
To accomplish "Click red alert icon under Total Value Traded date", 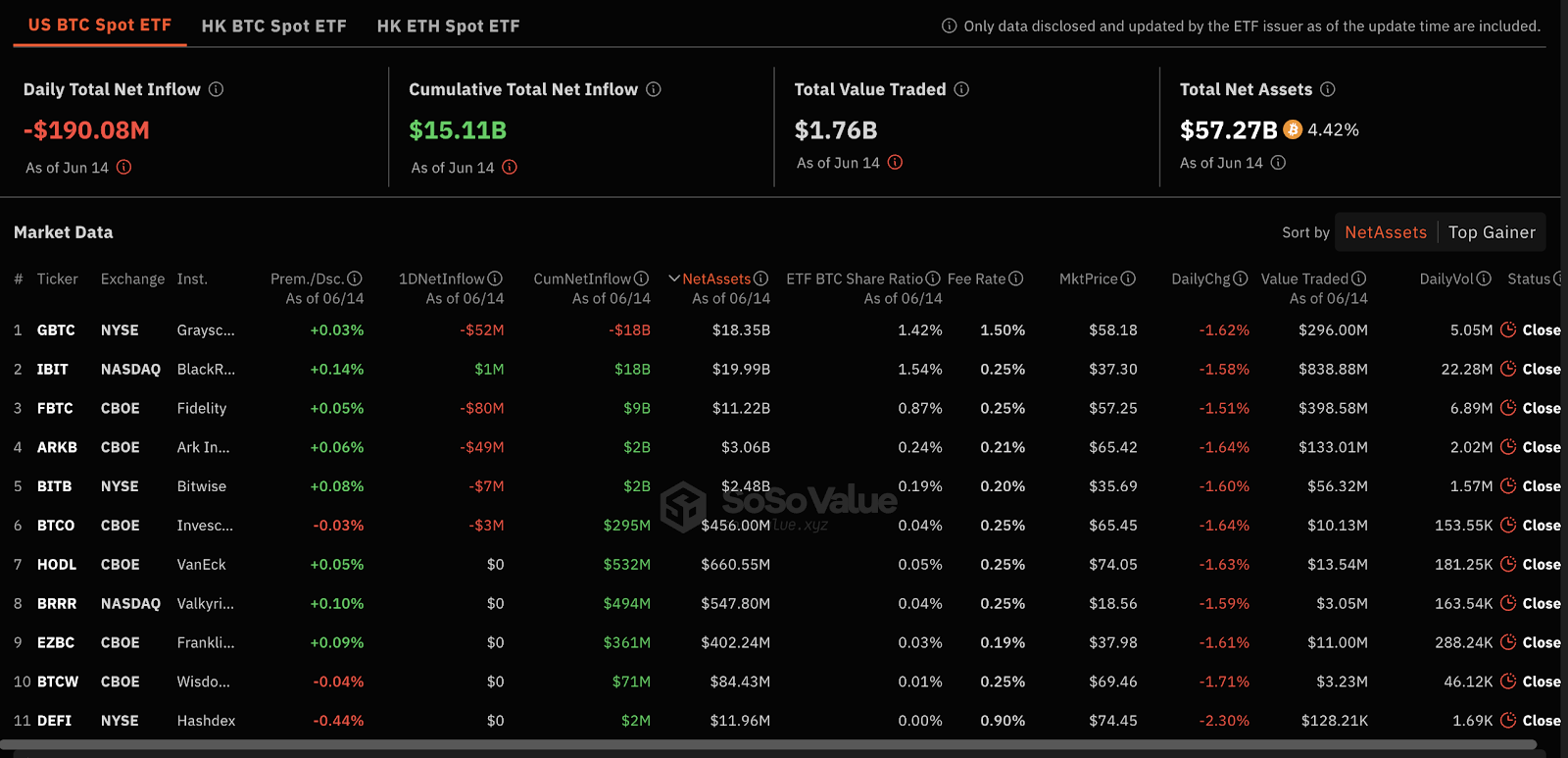I will tap(895, 162).
